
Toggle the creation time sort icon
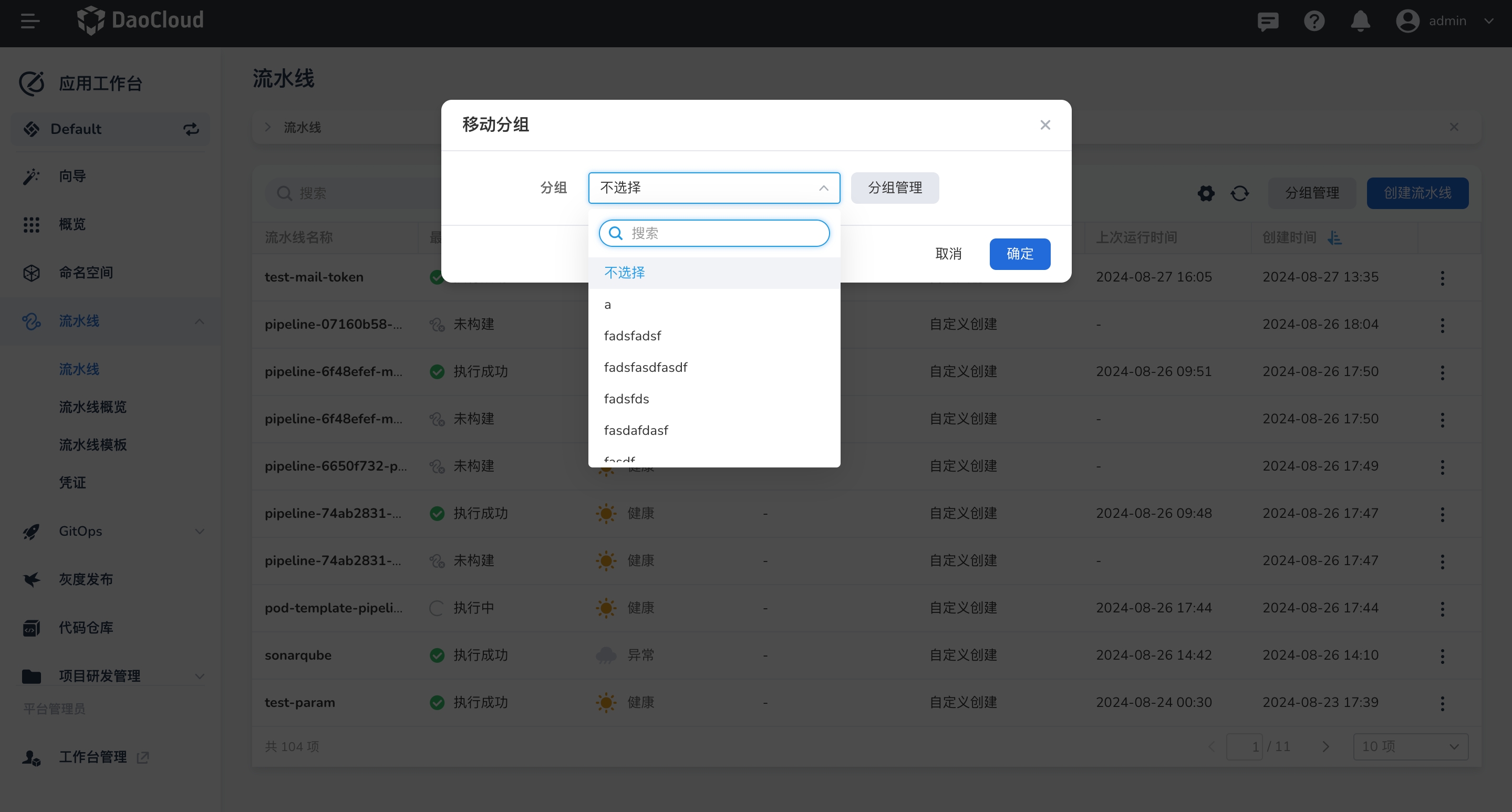(x=1335, y=237)
